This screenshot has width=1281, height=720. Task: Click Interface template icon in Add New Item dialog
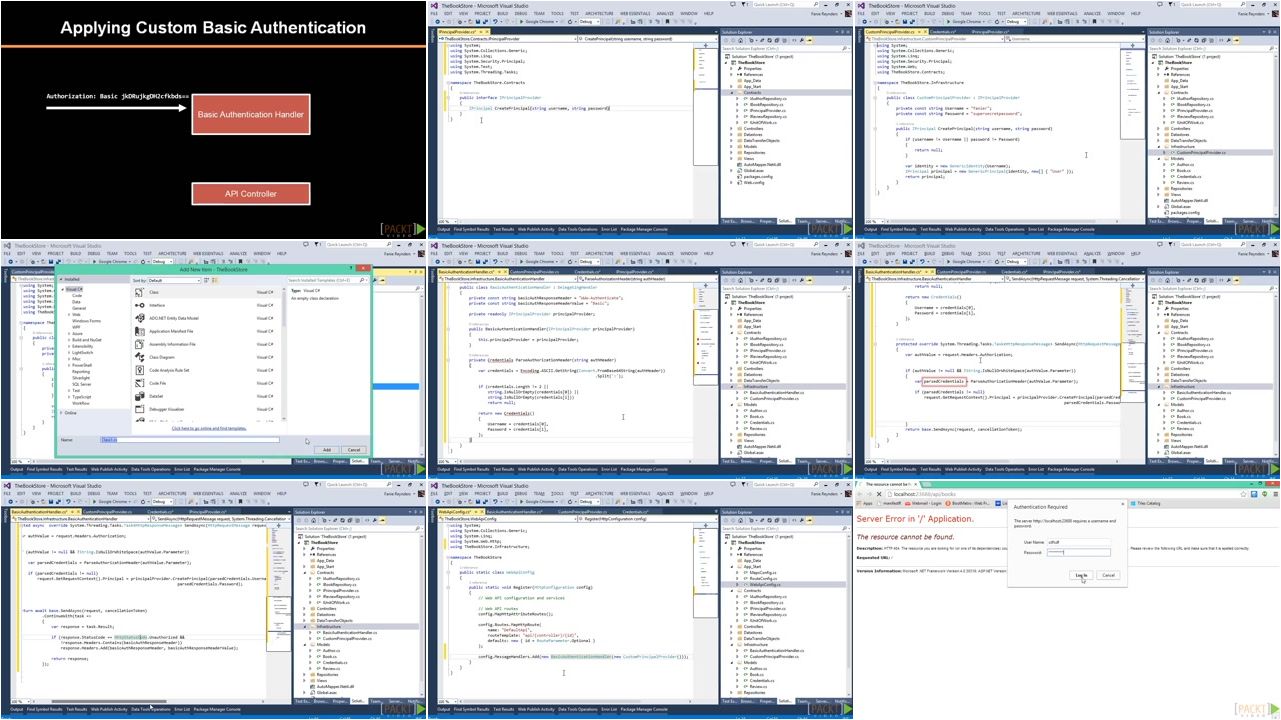(139, 305)
